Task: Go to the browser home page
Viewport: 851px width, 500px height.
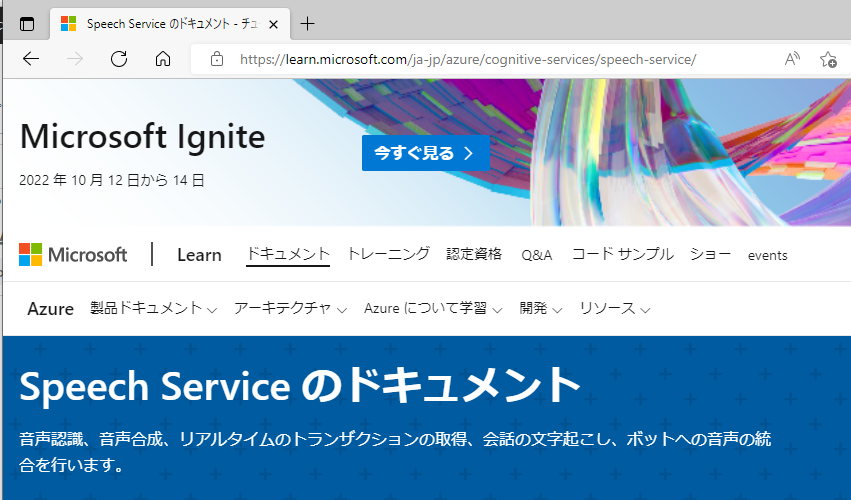Action: 163,59
